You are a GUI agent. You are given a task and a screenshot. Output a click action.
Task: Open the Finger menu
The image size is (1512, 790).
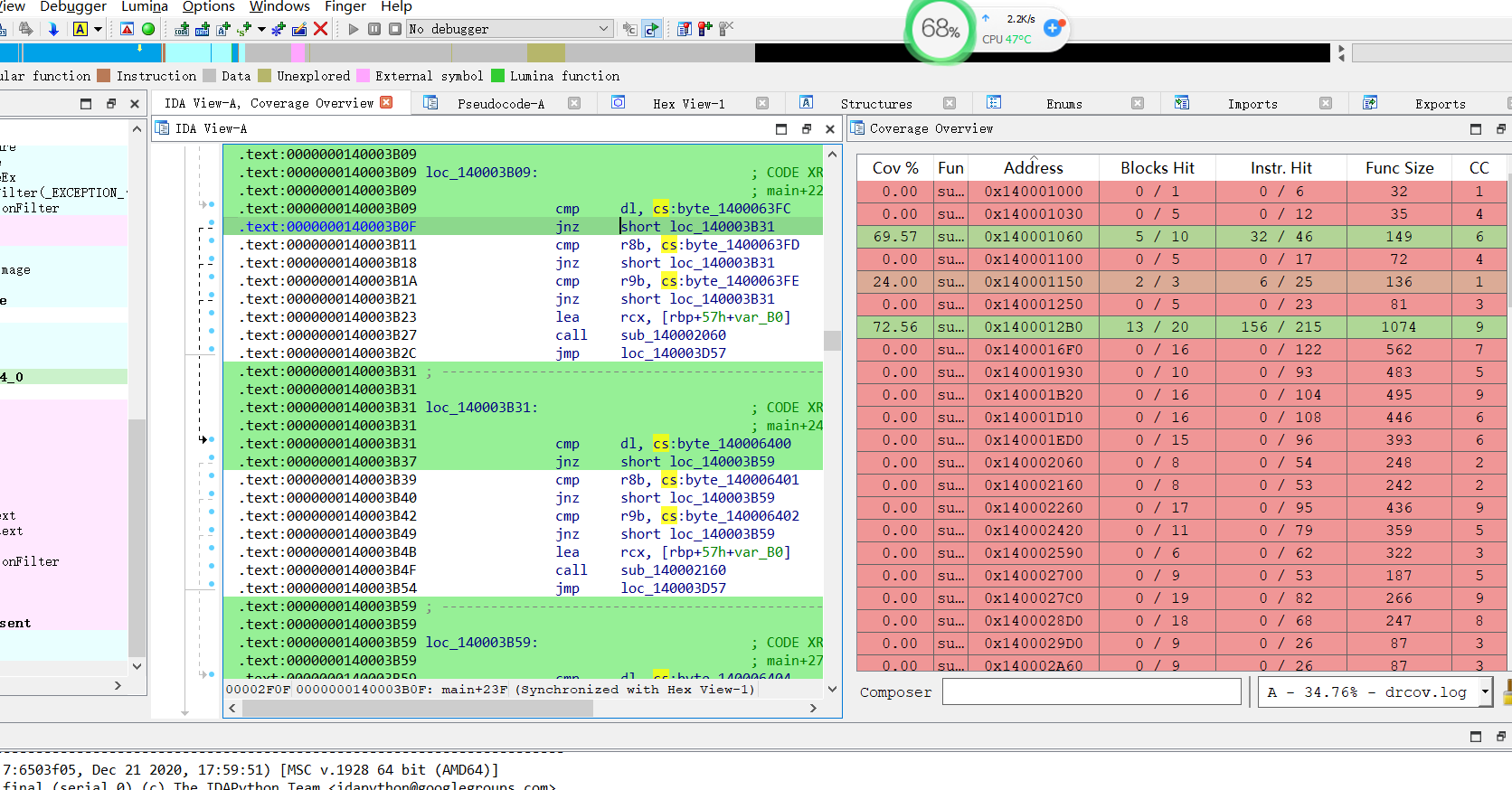tap(345, 6)
